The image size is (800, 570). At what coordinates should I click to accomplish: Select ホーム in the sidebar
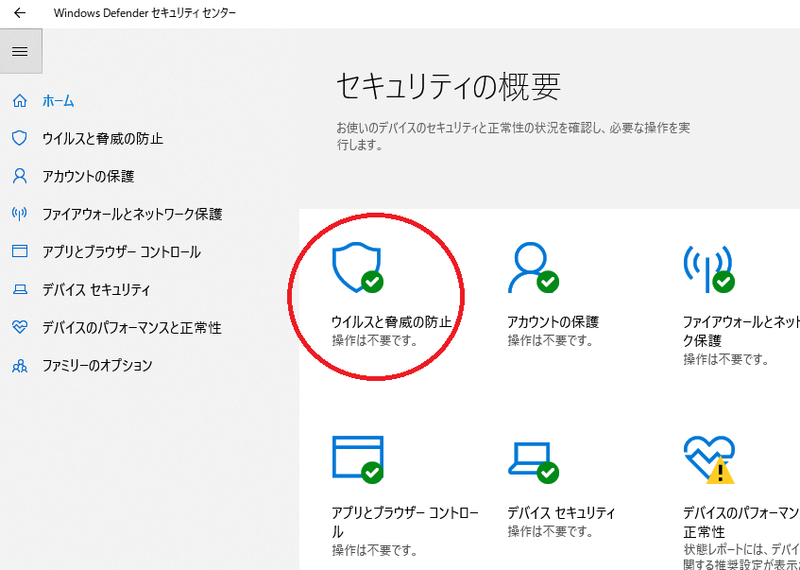(x=58, y=101)
